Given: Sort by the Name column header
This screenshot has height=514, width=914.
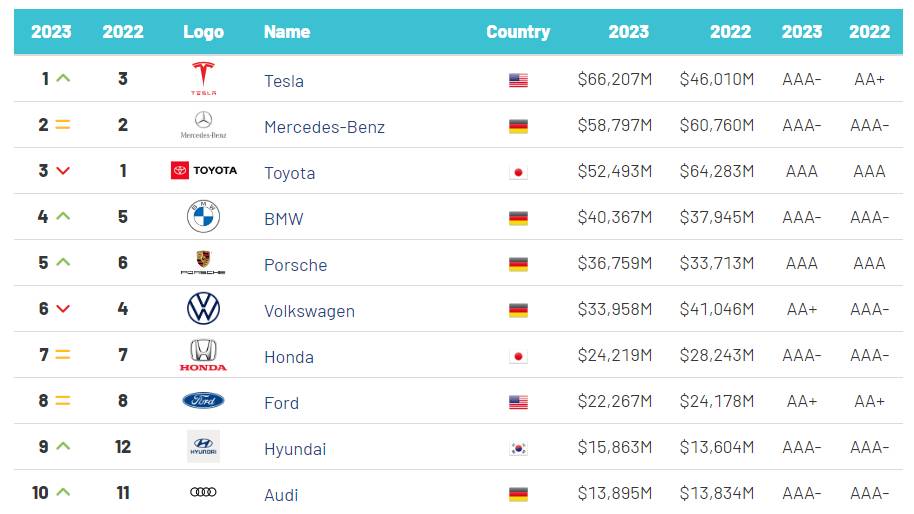Looking at the screenshot, I should point(287,32).
